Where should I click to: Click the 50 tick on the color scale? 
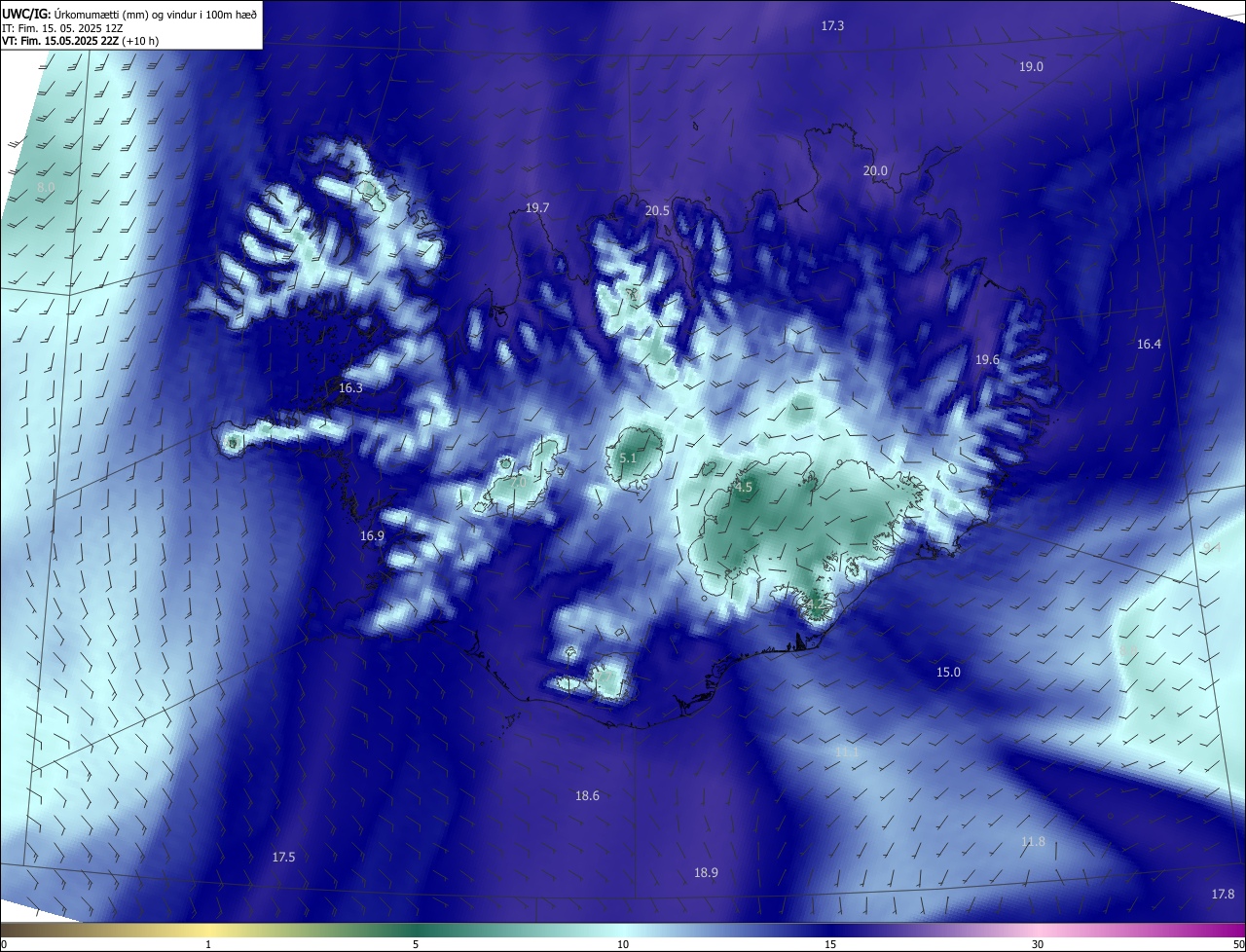tap(1239, 944)
